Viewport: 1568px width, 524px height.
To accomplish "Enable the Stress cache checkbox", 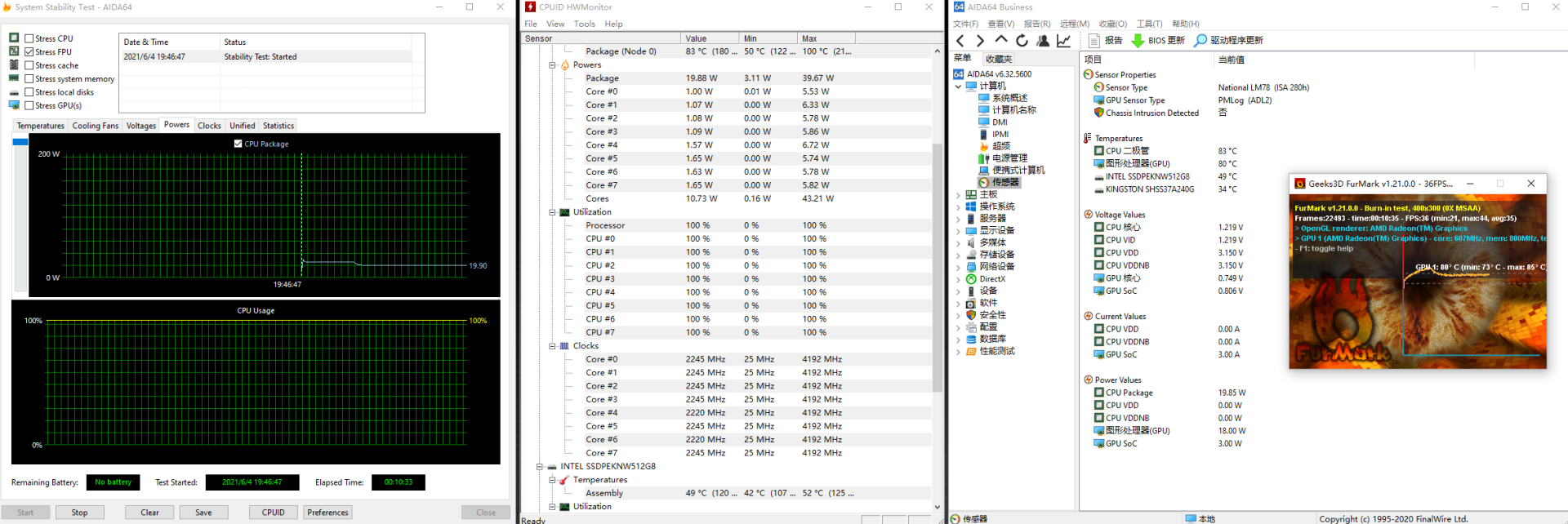I will click(29, 65).
